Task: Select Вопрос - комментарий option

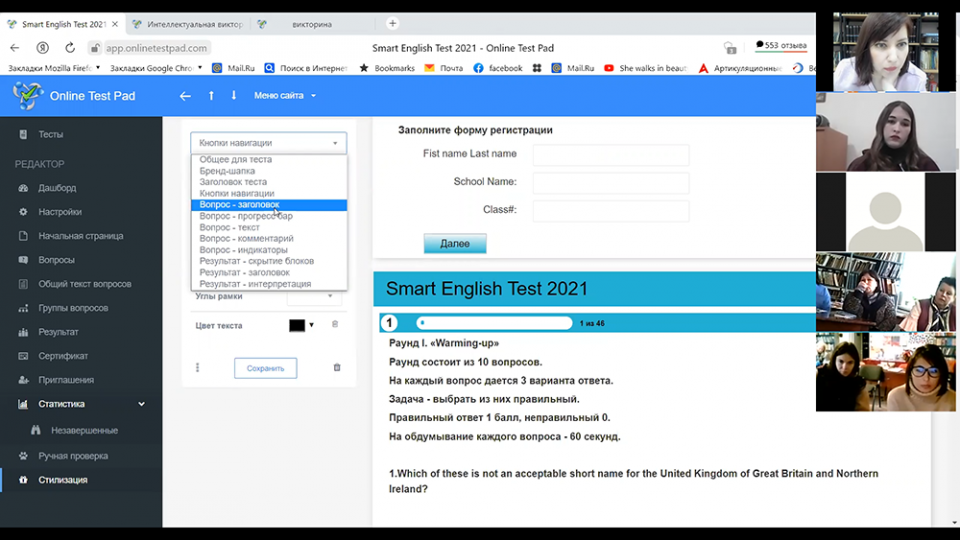Action: pyautogui.click(x=269, y=239)
